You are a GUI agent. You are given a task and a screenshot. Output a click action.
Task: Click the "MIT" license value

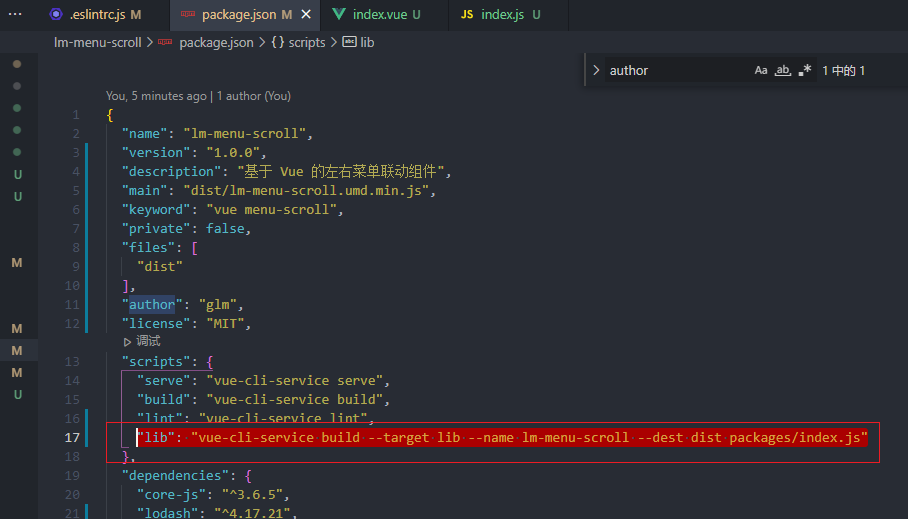(225, 323)
